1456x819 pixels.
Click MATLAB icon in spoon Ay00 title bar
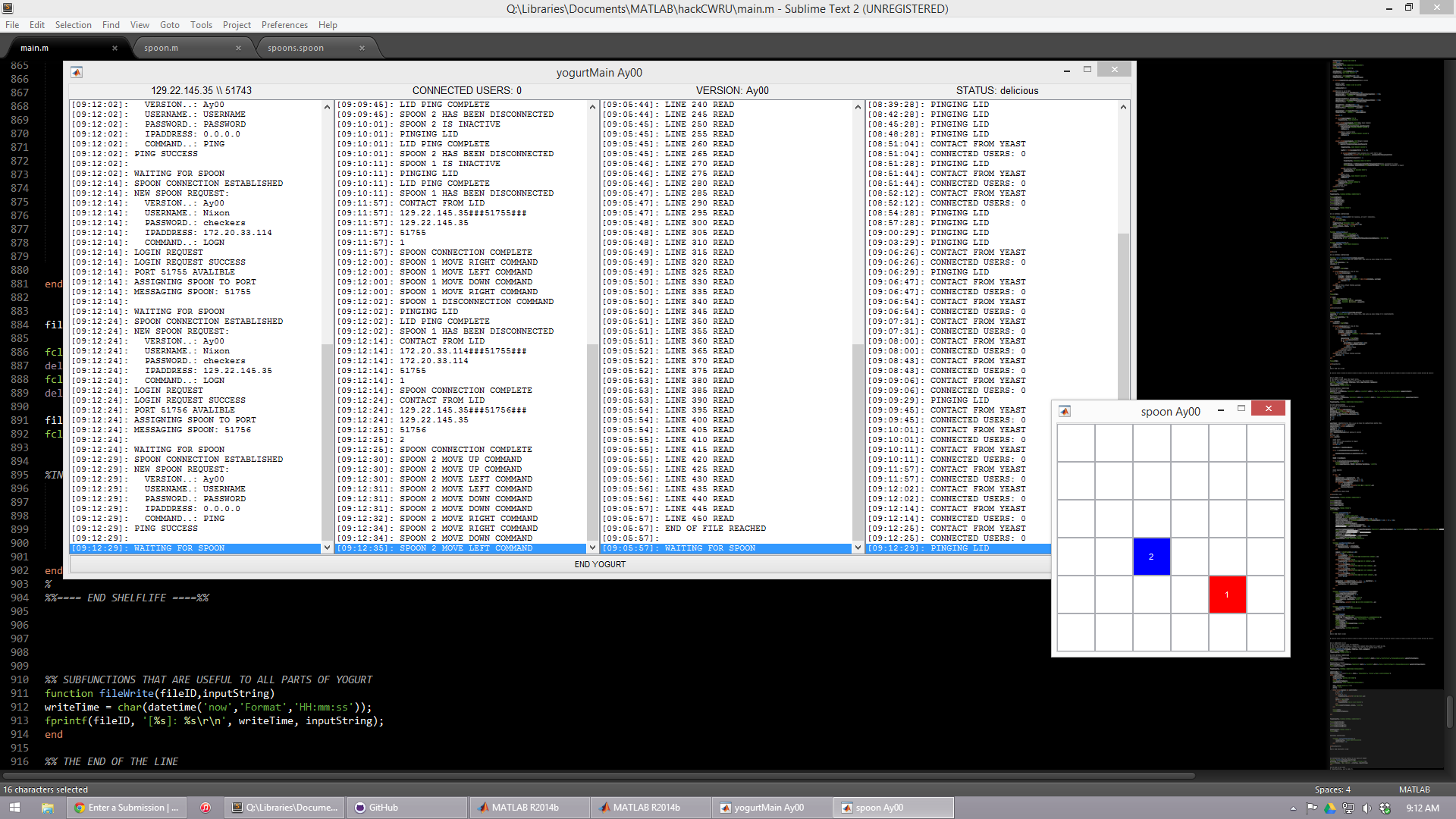coord(1065,411)
